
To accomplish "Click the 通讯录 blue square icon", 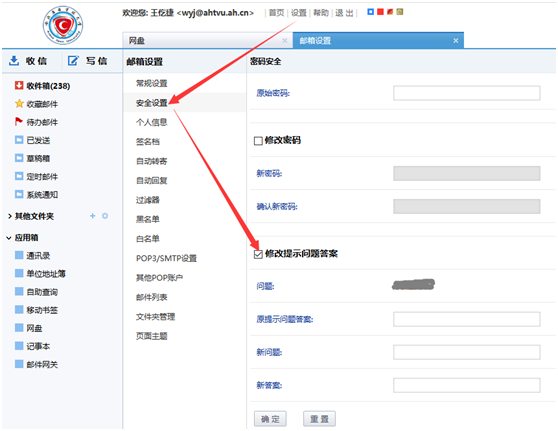I will [19, 255].
